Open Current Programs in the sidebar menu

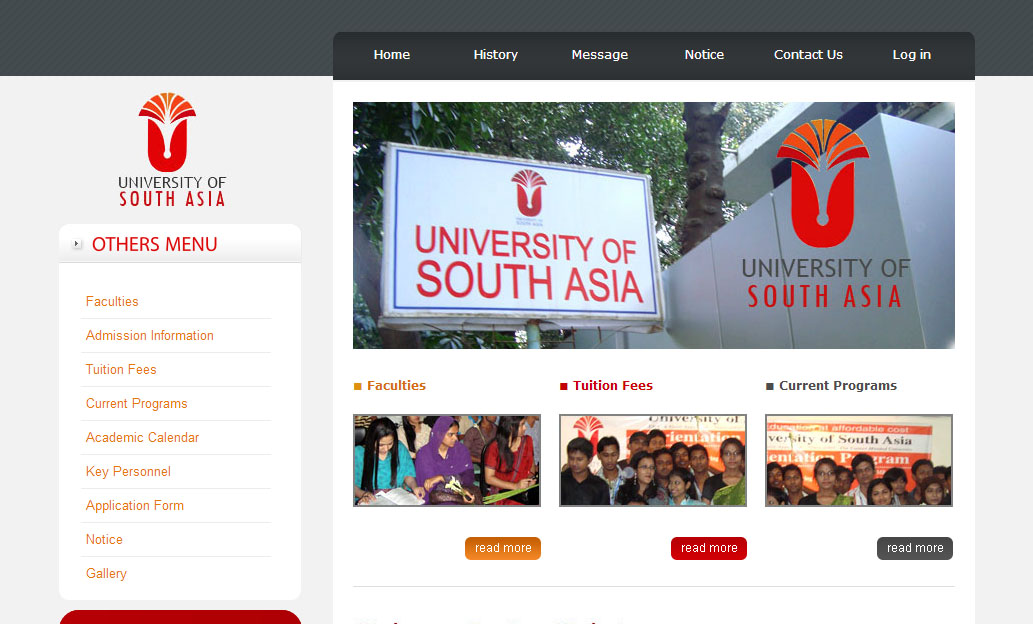(x=136, y=403)
